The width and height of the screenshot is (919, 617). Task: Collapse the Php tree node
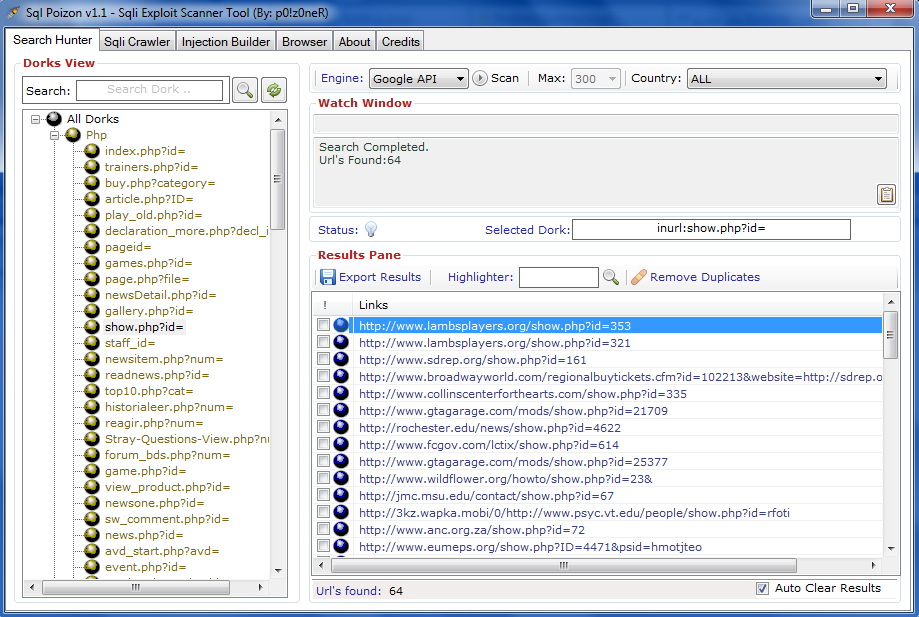tap(55, 135)
